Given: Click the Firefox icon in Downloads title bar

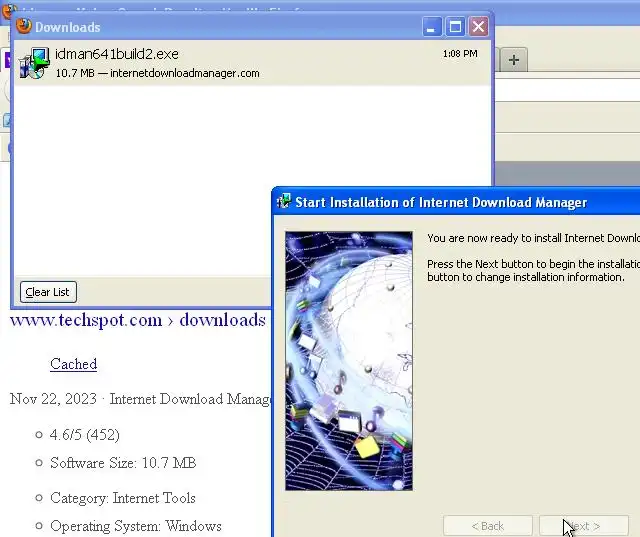Looking at the screenshot, I should (24, 27).
